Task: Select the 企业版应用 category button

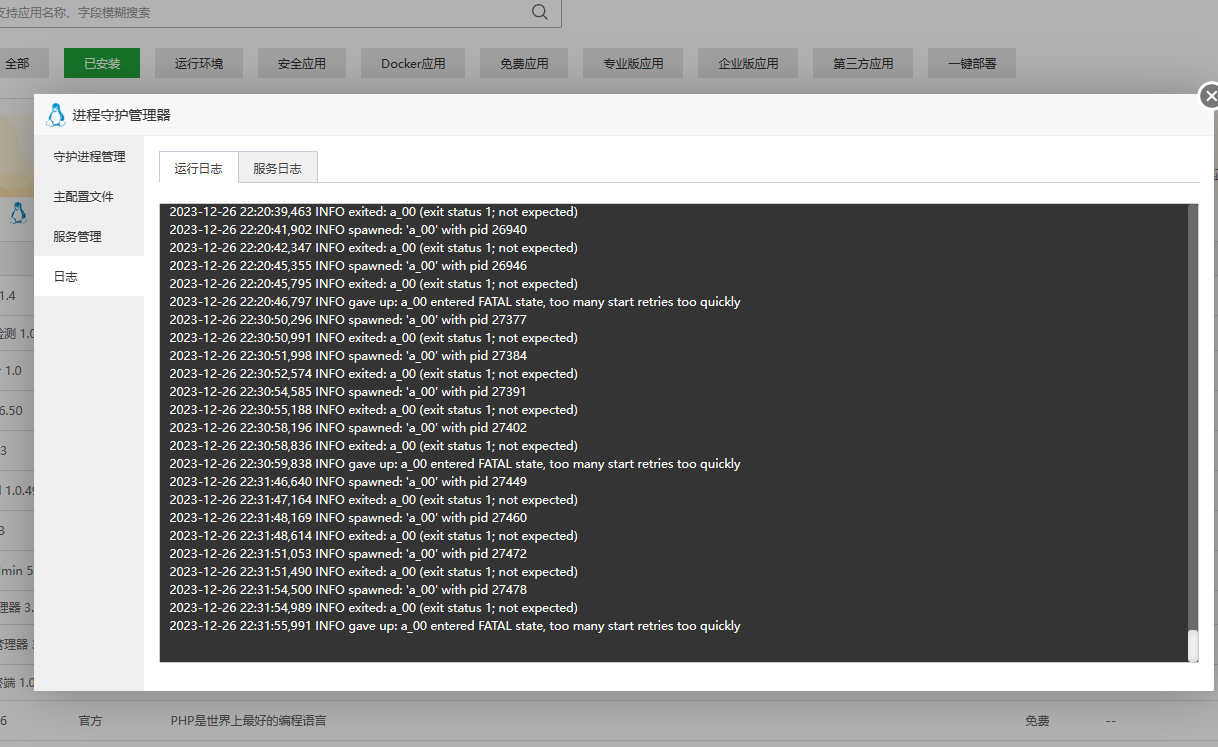Action: point(748,63)
